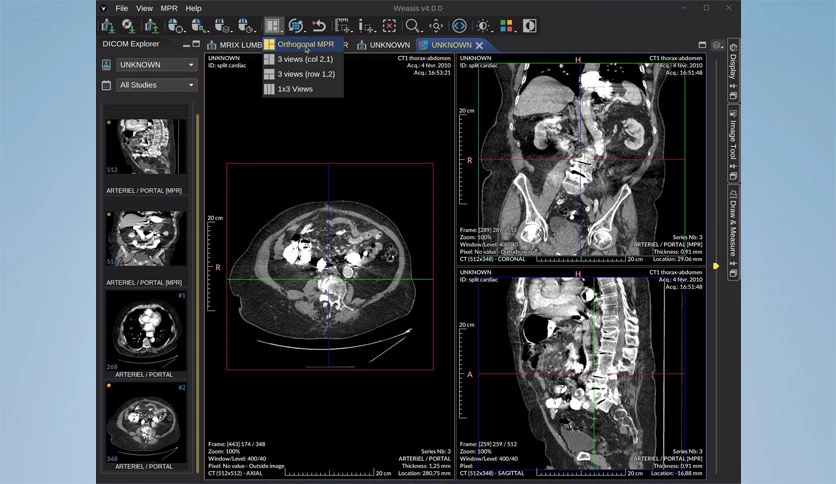The height and width of the screenshot is (484, 836).
Task: Click the colorful LUT squares icon
Action: pos(506,26)
